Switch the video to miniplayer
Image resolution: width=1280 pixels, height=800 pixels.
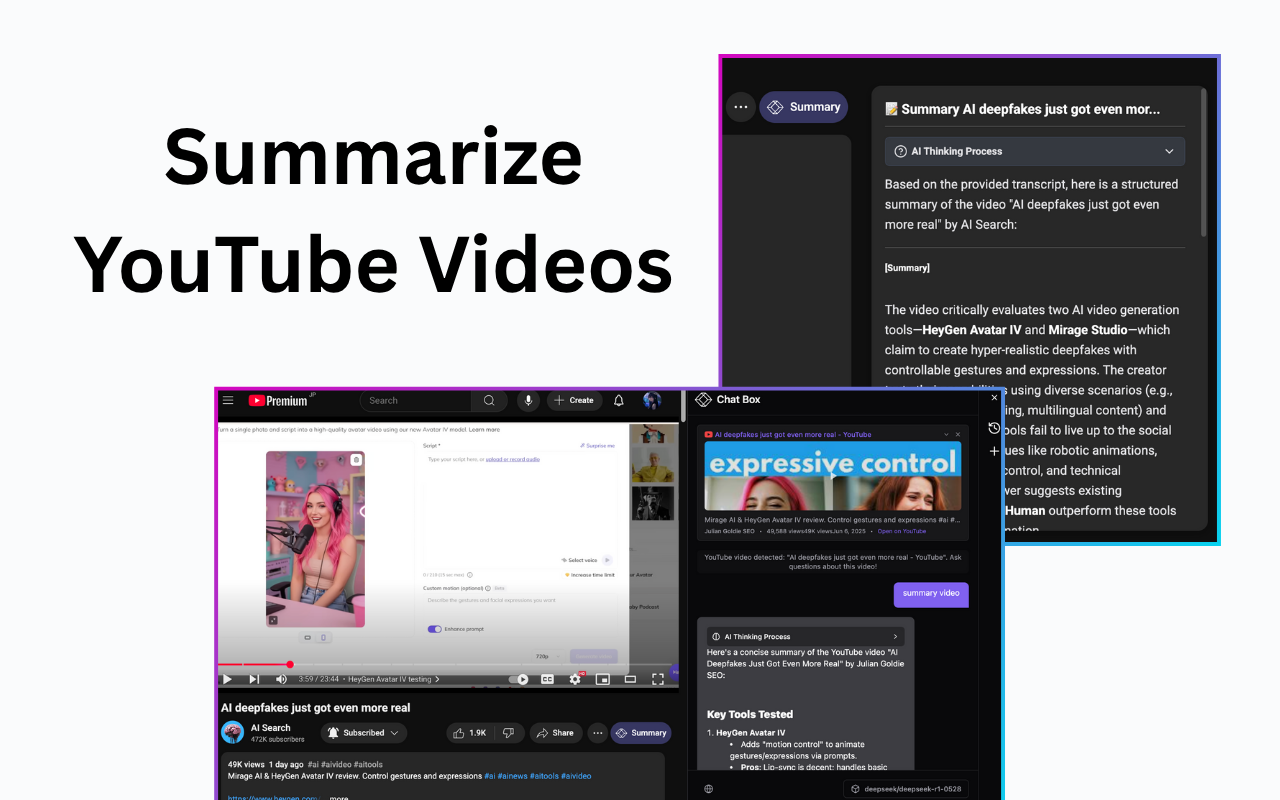click(x=602, y=679)
